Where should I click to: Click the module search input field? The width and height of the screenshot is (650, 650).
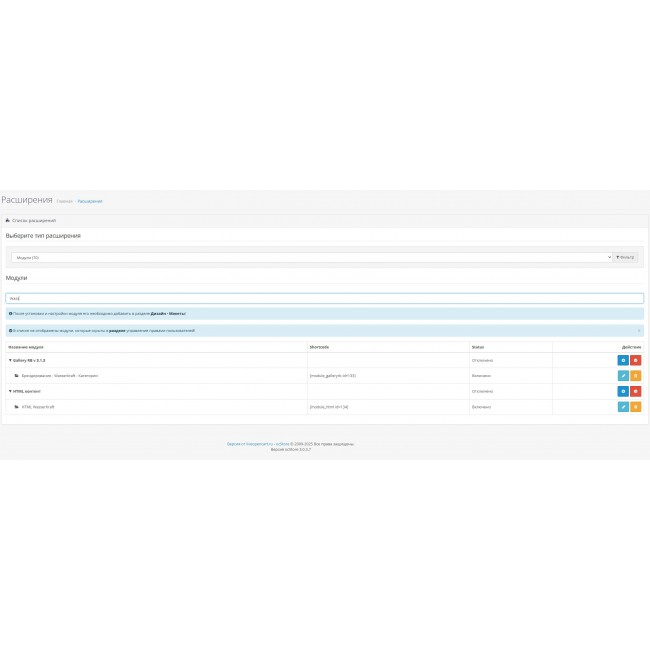coord(324,298)
